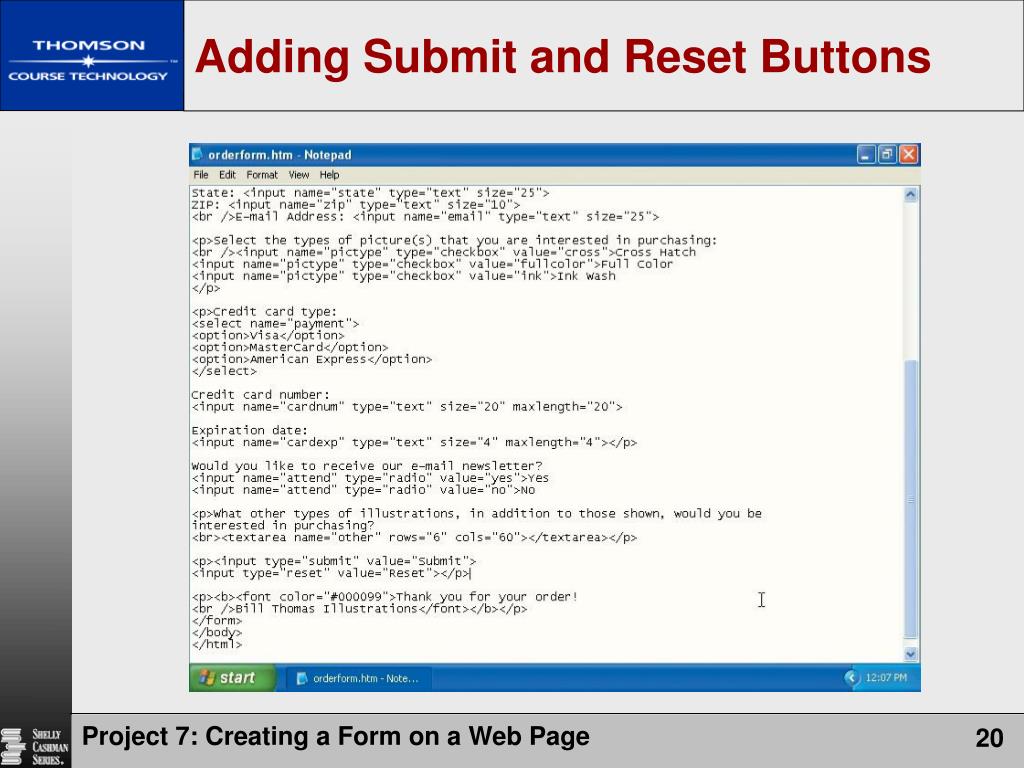Click the </html> line
1024x768 pixels.
(217, 645)
